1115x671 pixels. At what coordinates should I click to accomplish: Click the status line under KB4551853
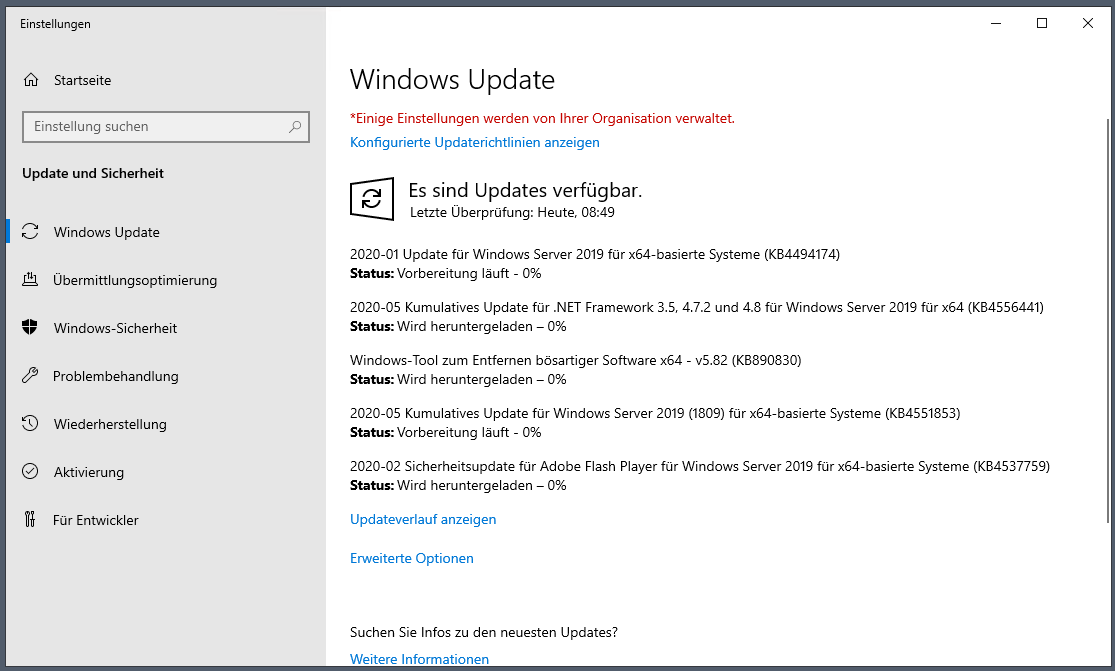(445, 432)
